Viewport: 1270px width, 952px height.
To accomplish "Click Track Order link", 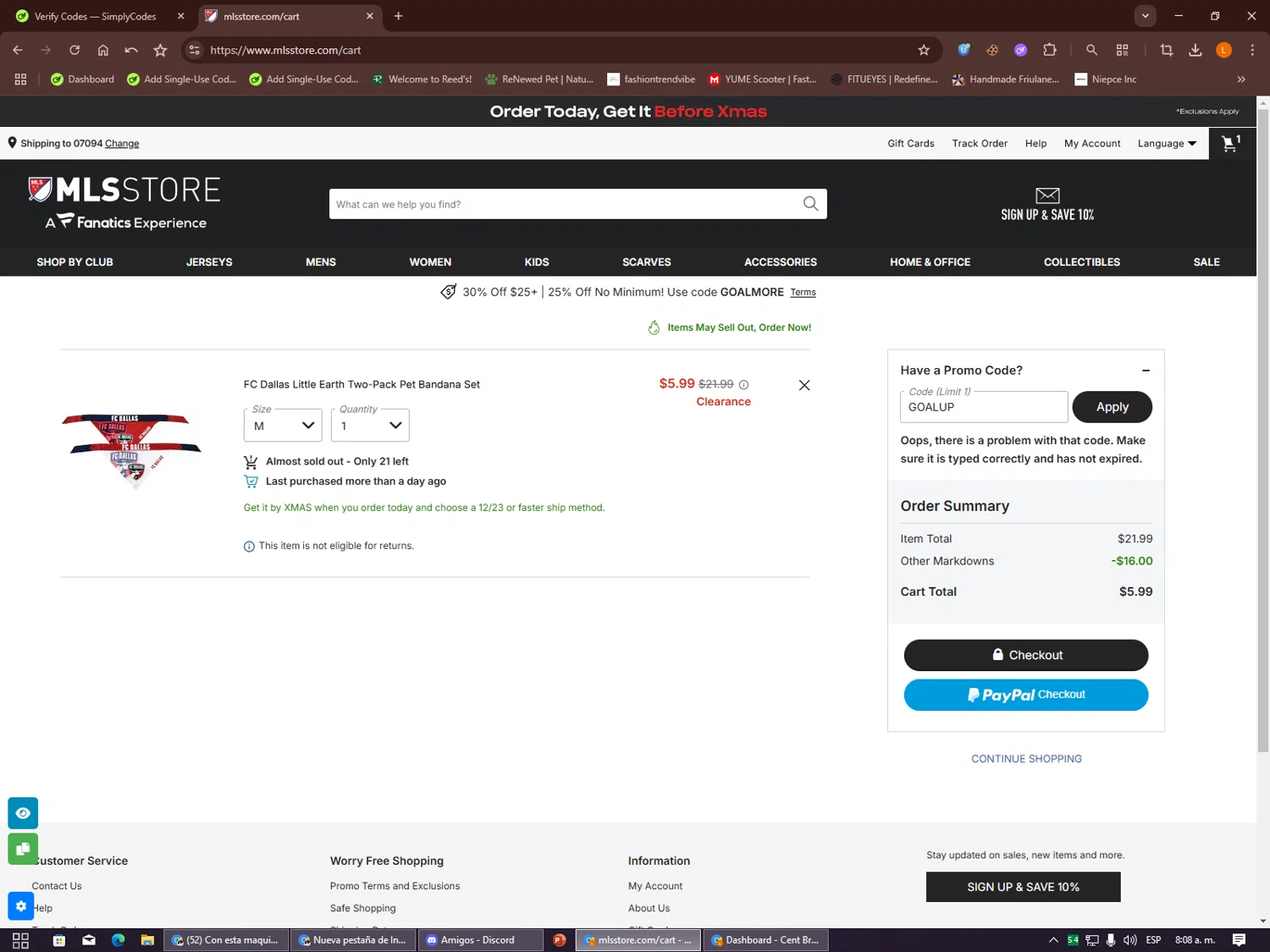I will [980, 144].
